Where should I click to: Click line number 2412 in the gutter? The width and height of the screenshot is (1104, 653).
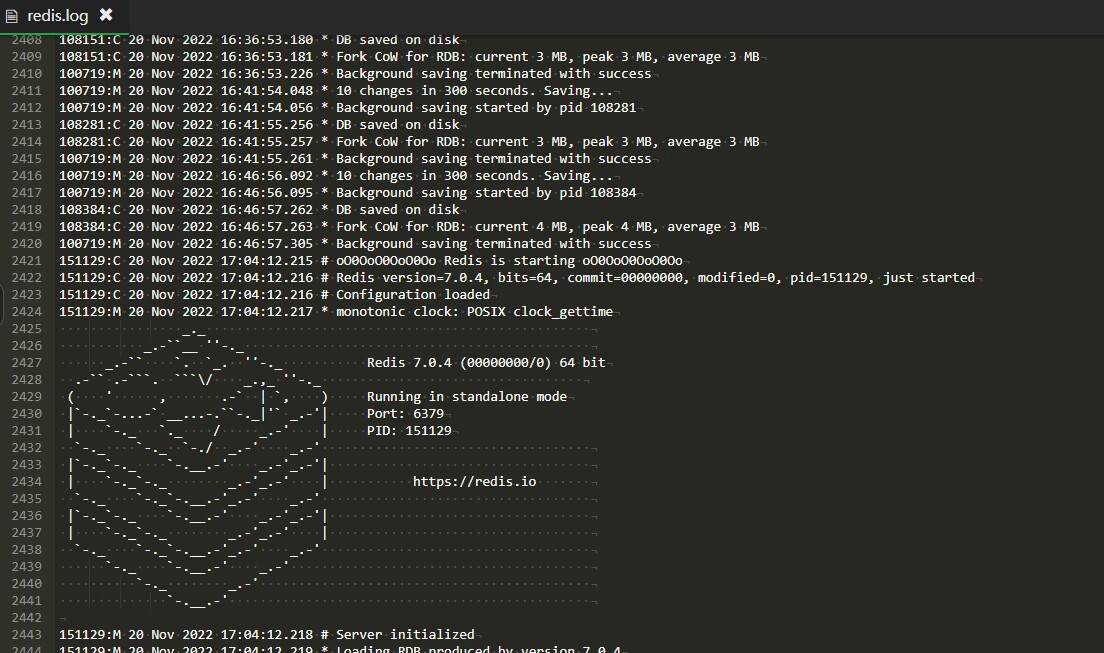click(x=27, y=108)
